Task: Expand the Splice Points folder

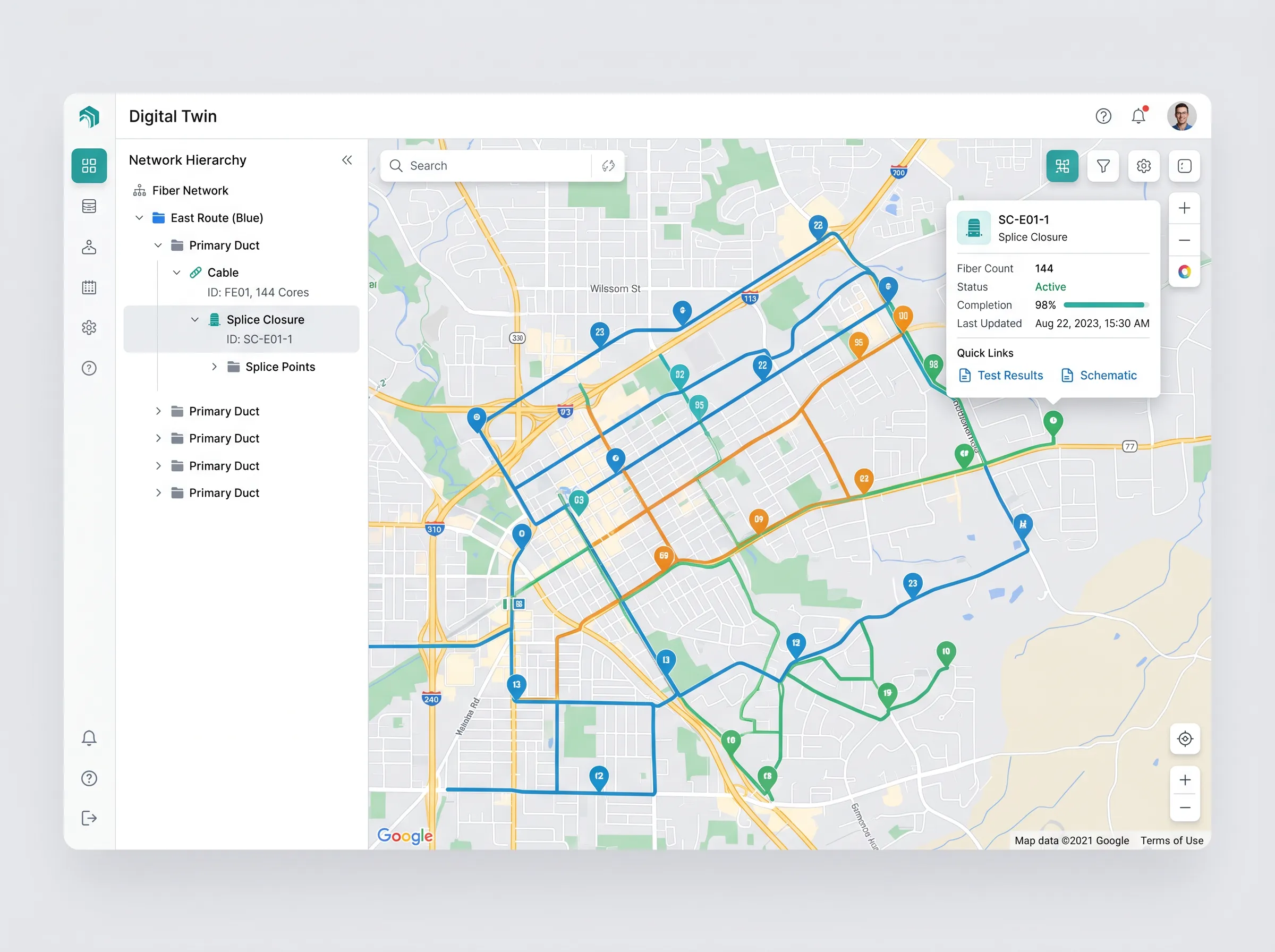Action: [214, 367]
